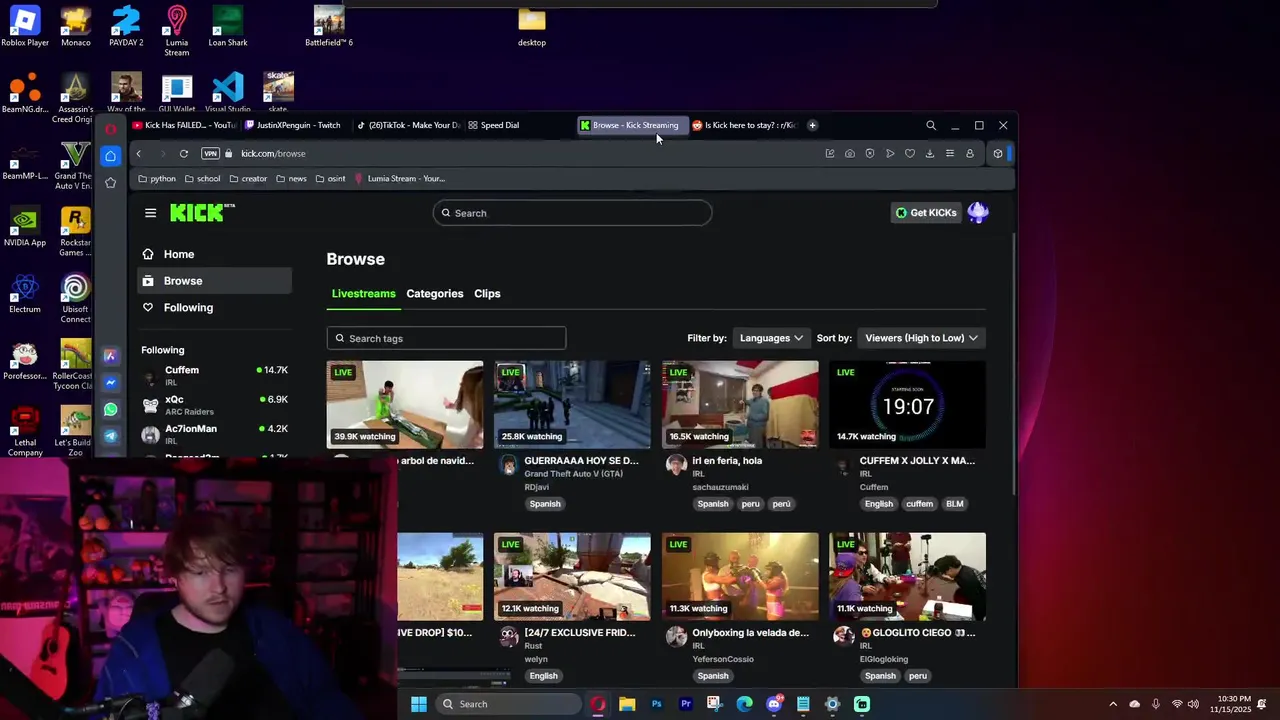The image size is (1280, 720).
Task: Open the Onlyboxing la velada stream title
Action: coord(750,633)
